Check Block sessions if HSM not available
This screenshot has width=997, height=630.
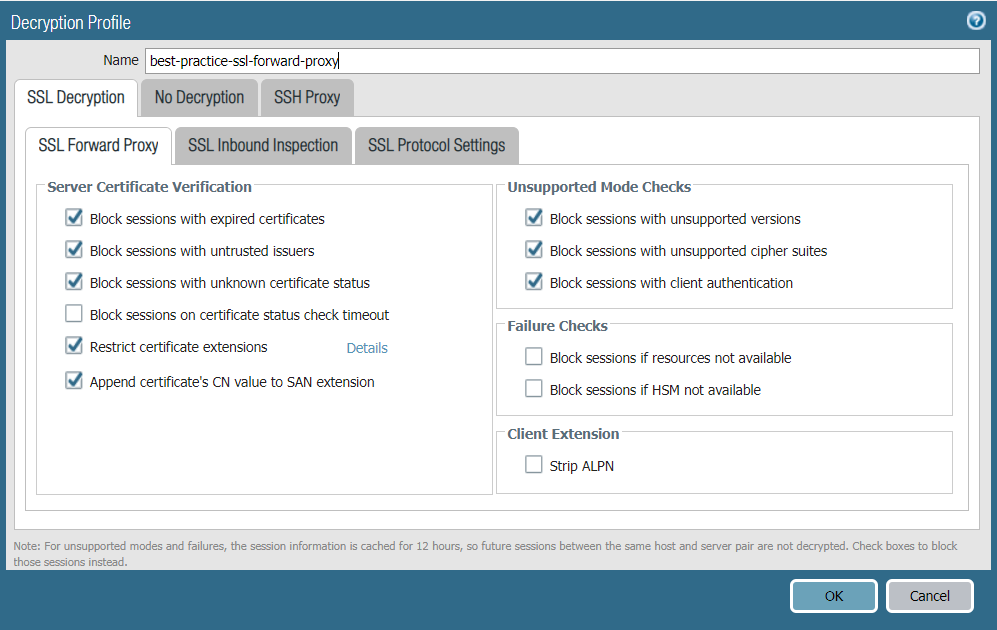click(x=534, y=389)
